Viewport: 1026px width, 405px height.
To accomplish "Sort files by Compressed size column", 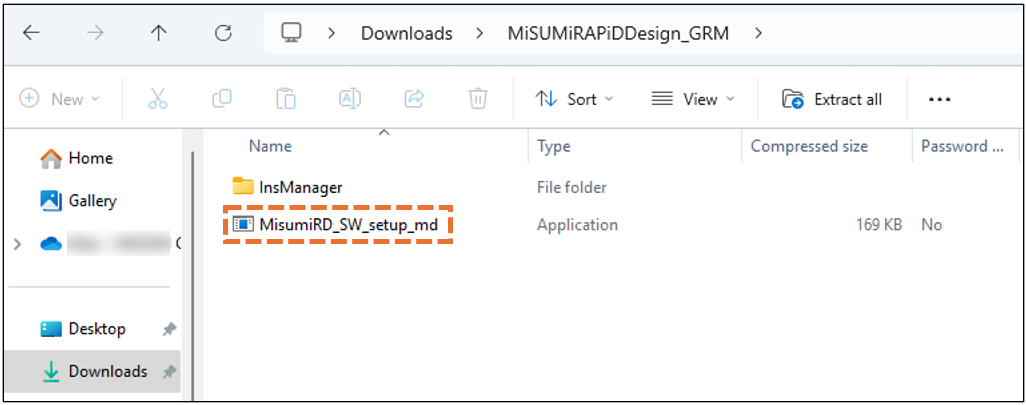I will click(809, 146).
